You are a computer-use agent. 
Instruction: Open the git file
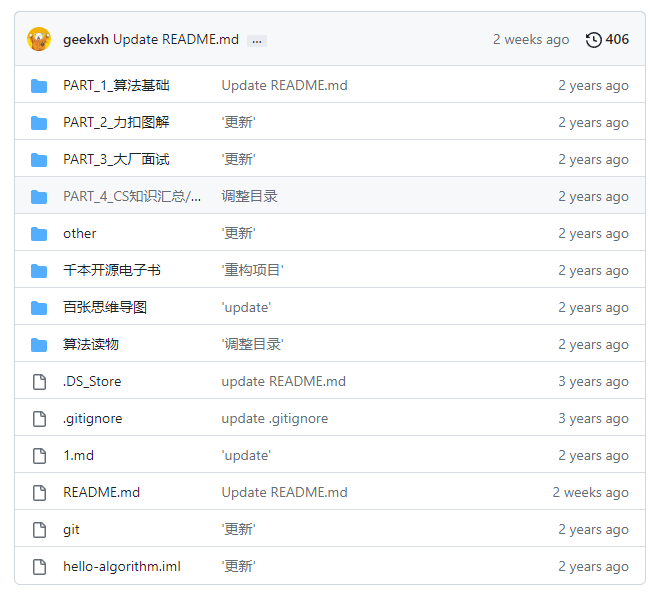pyautogui.click(x=71, y=530)
